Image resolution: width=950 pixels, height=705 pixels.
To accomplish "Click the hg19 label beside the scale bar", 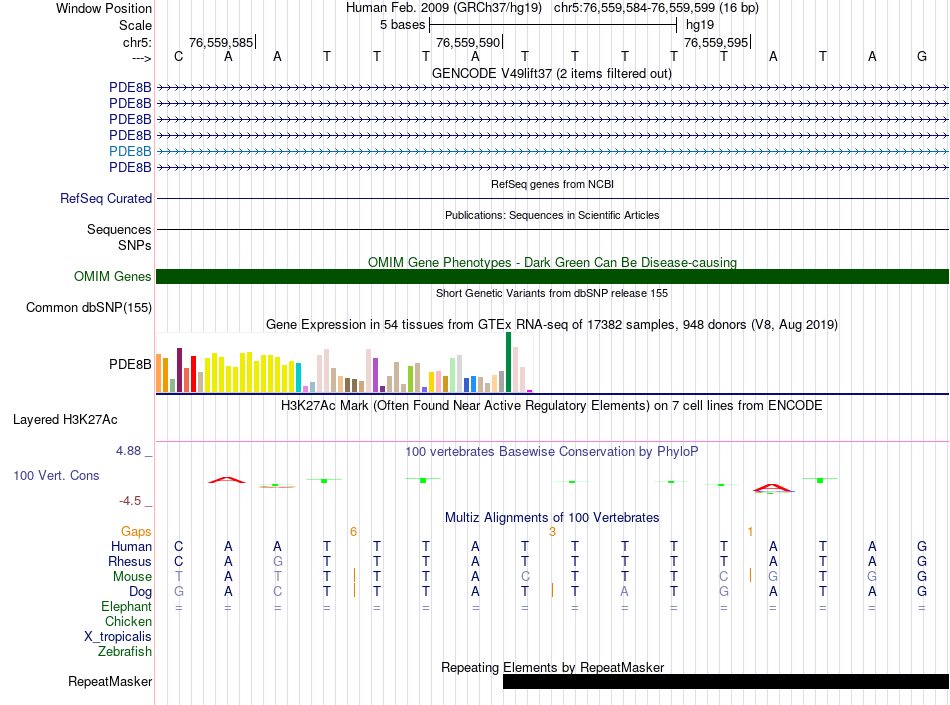I will pyautogui.click(x=700, y=25).
